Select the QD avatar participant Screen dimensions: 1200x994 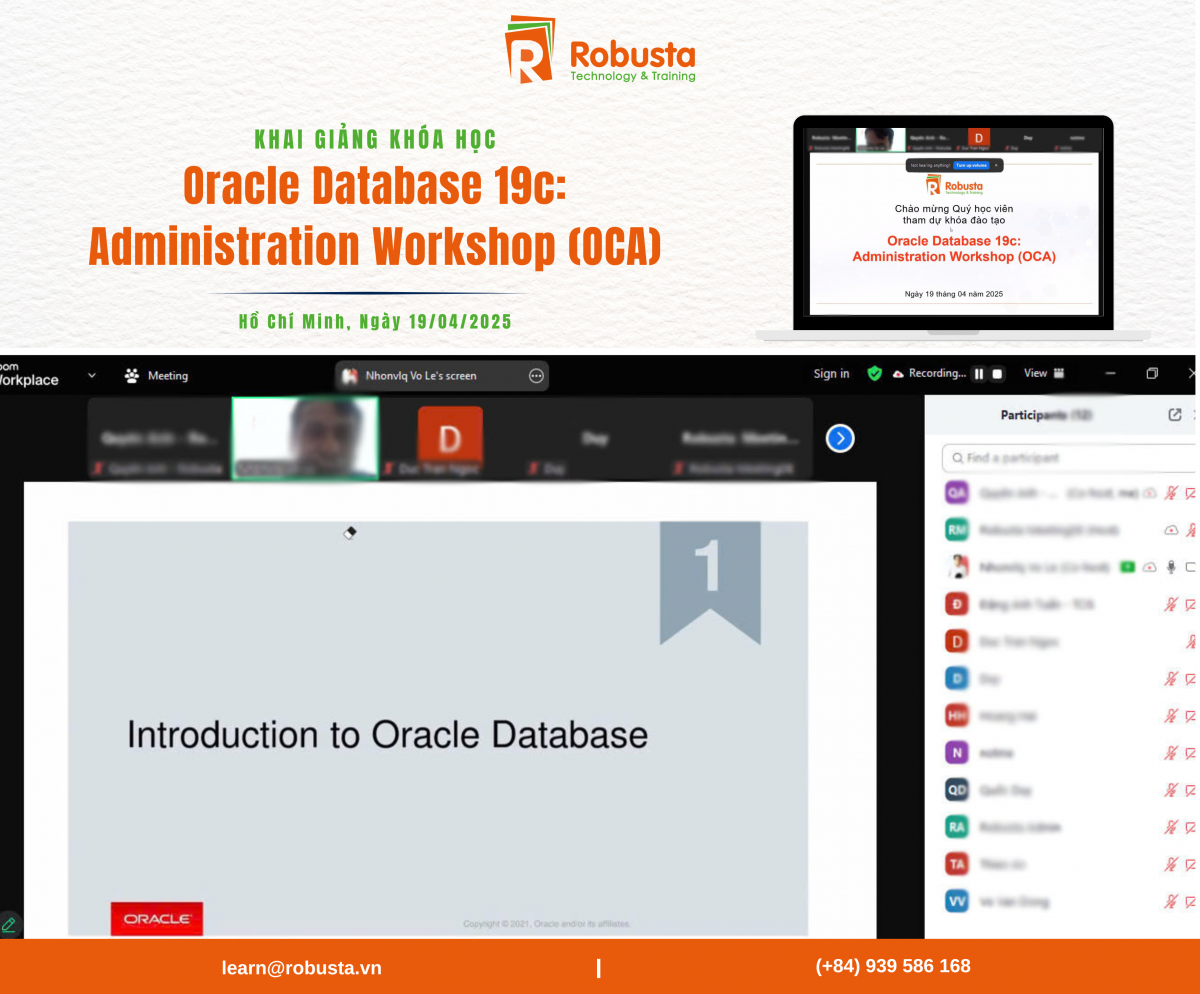pos(957,789)
